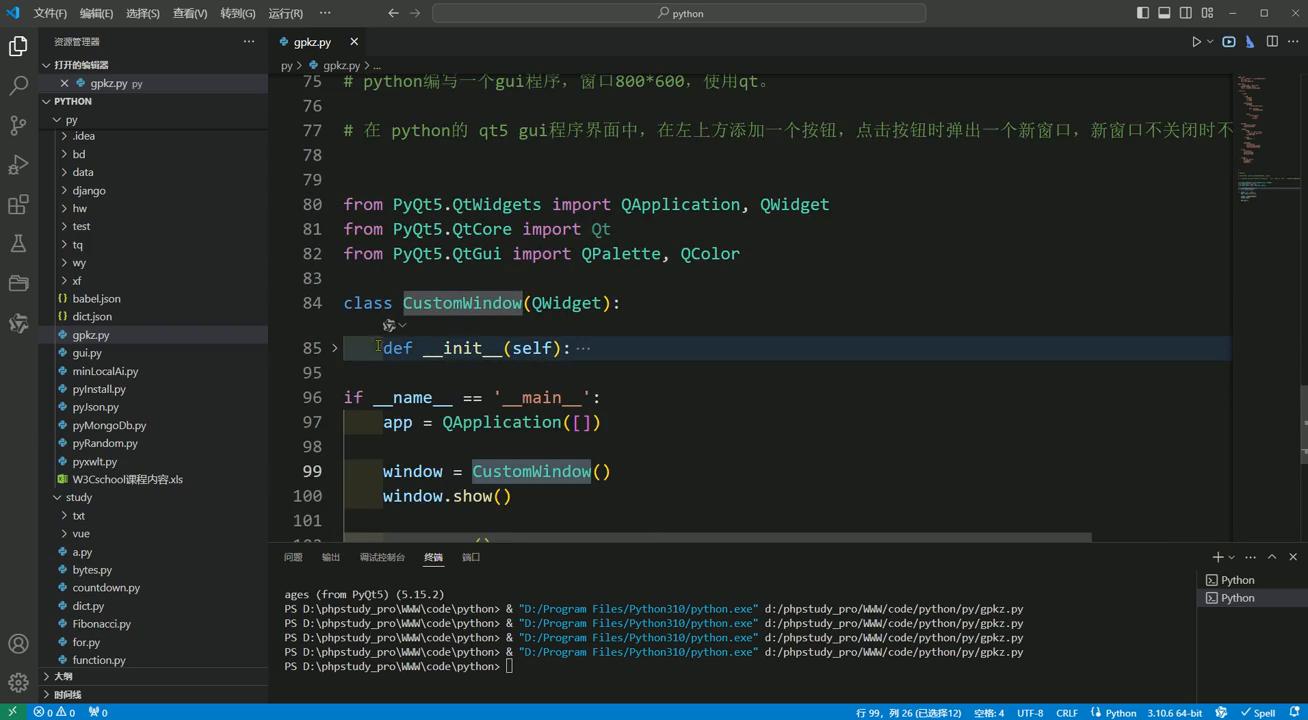Close the gpkz.py editor tab
The width and height of the screenshot is (1308, 720).
354,42
